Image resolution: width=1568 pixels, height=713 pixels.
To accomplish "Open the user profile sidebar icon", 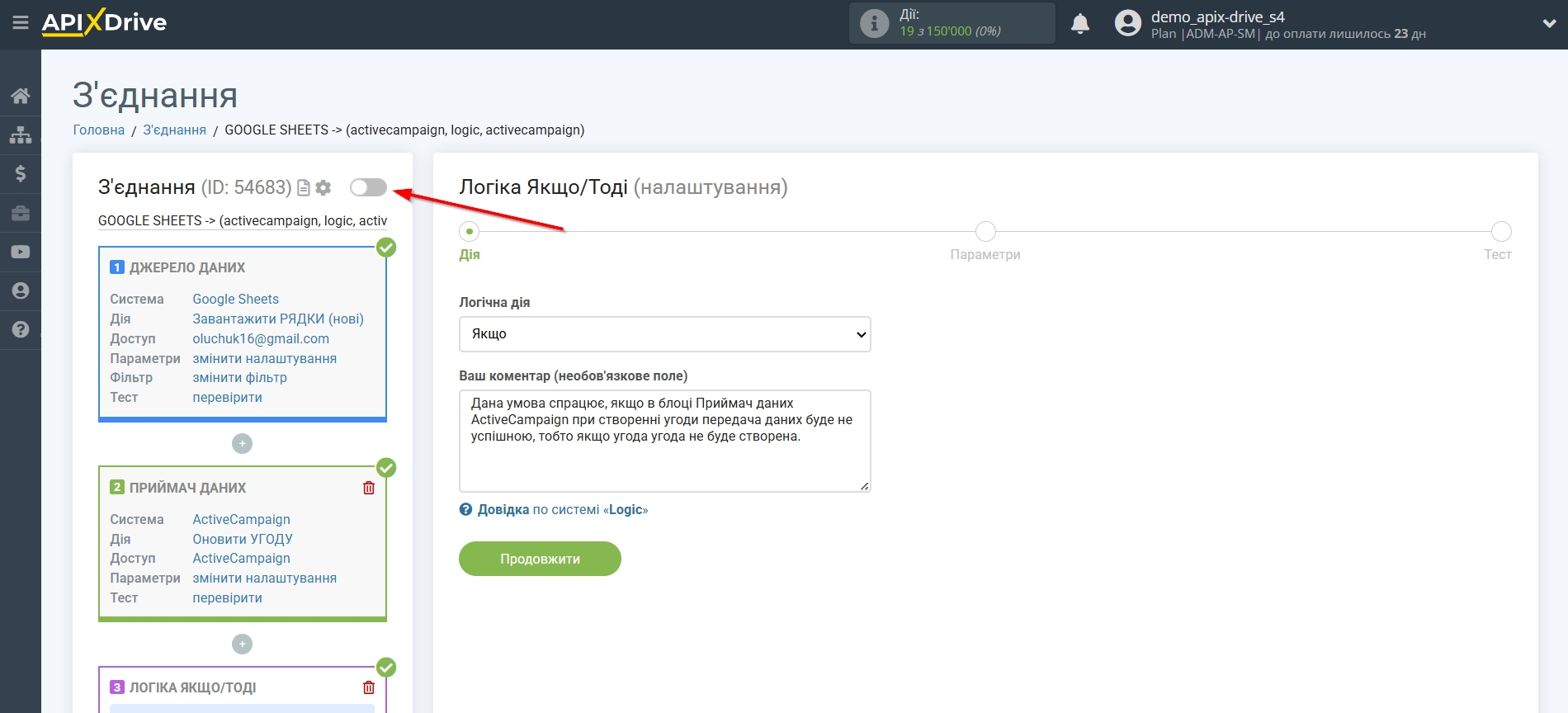I will pos(21,290).
